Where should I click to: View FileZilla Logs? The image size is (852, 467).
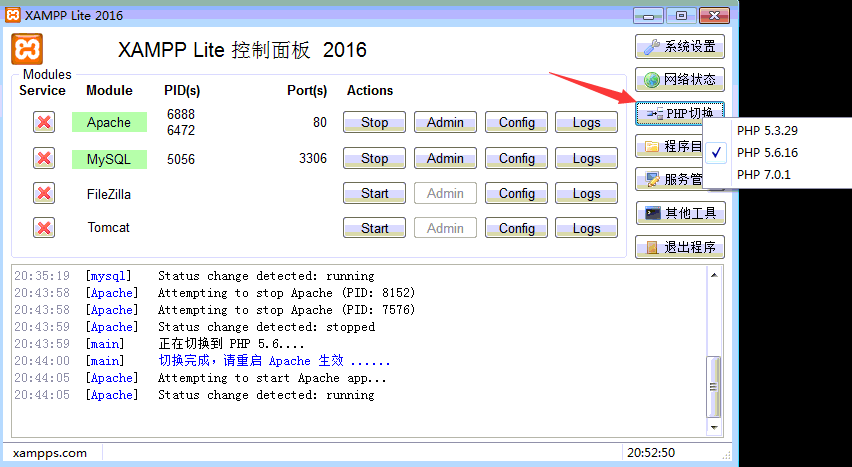point(586,193)
